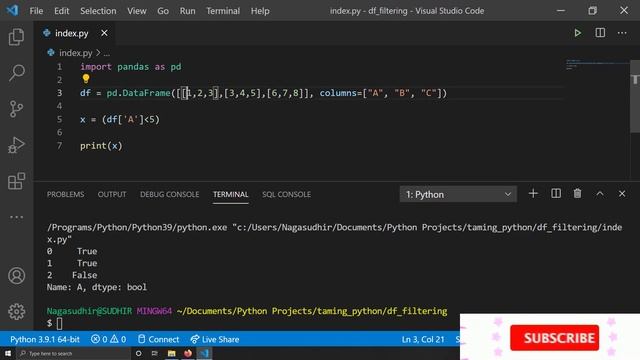This screenshot has width=640, height=360.
Task: Kill terminal with trash icon
Action: point(577,193)
